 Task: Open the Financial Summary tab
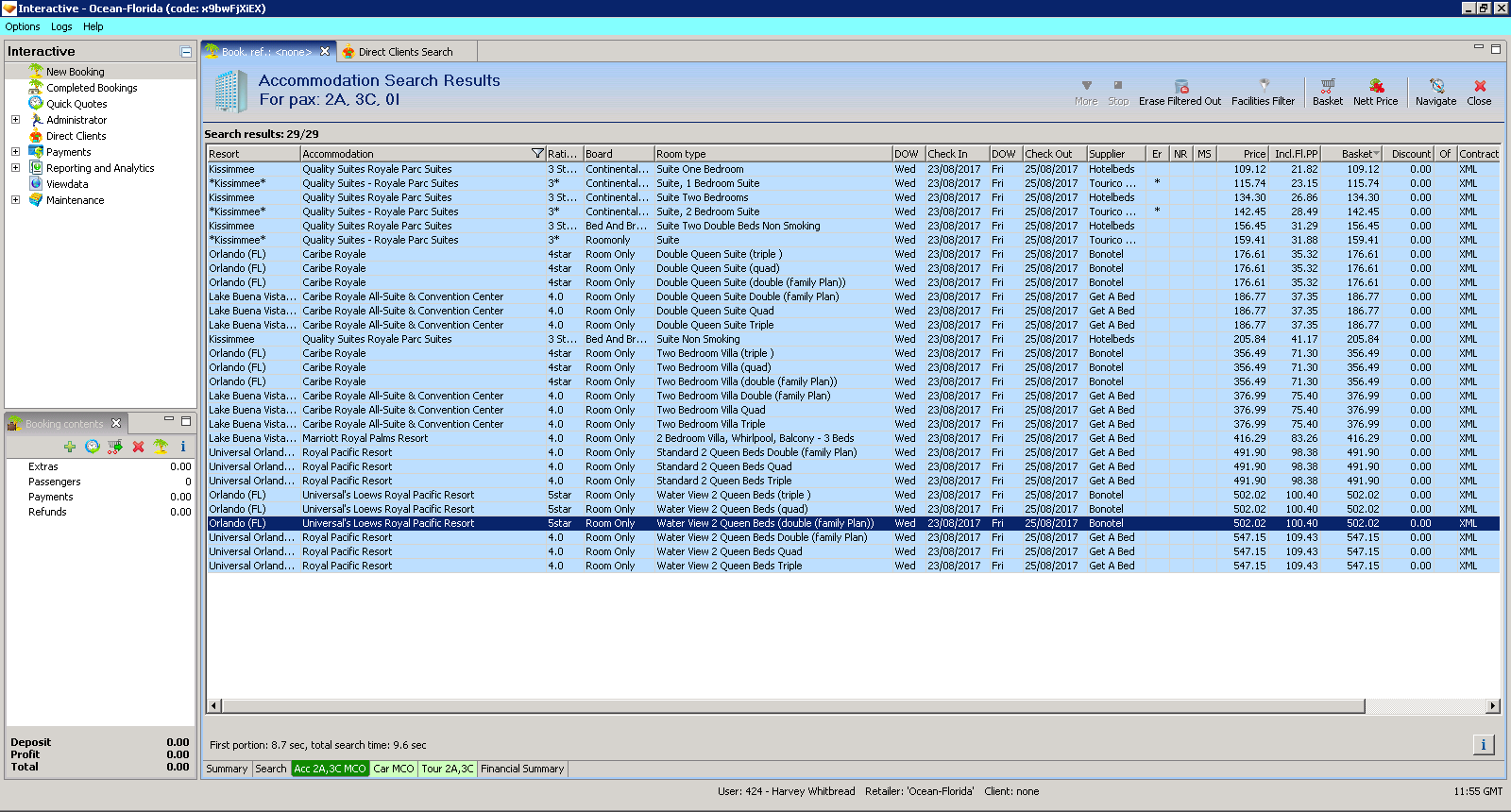coord(522,769)
